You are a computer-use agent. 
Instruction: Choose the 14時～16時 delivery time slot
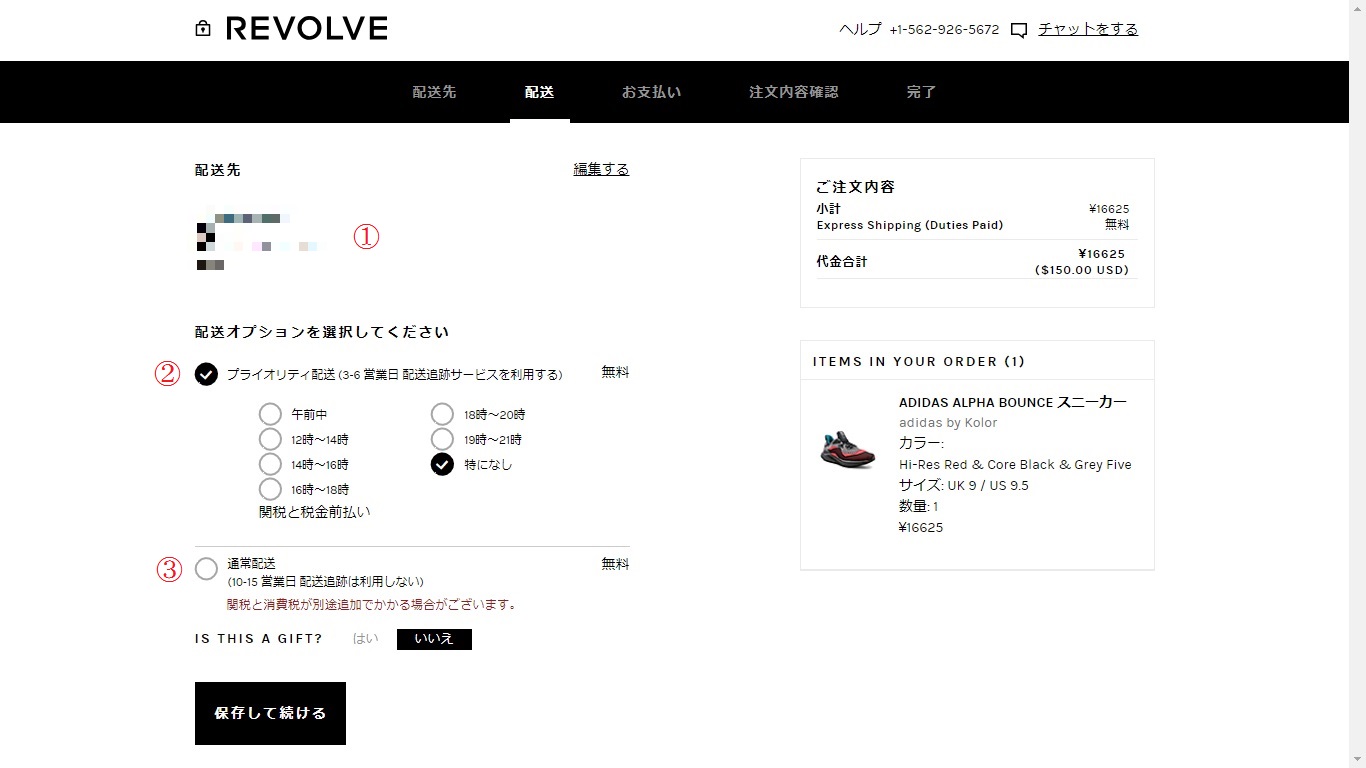point(270,464)
